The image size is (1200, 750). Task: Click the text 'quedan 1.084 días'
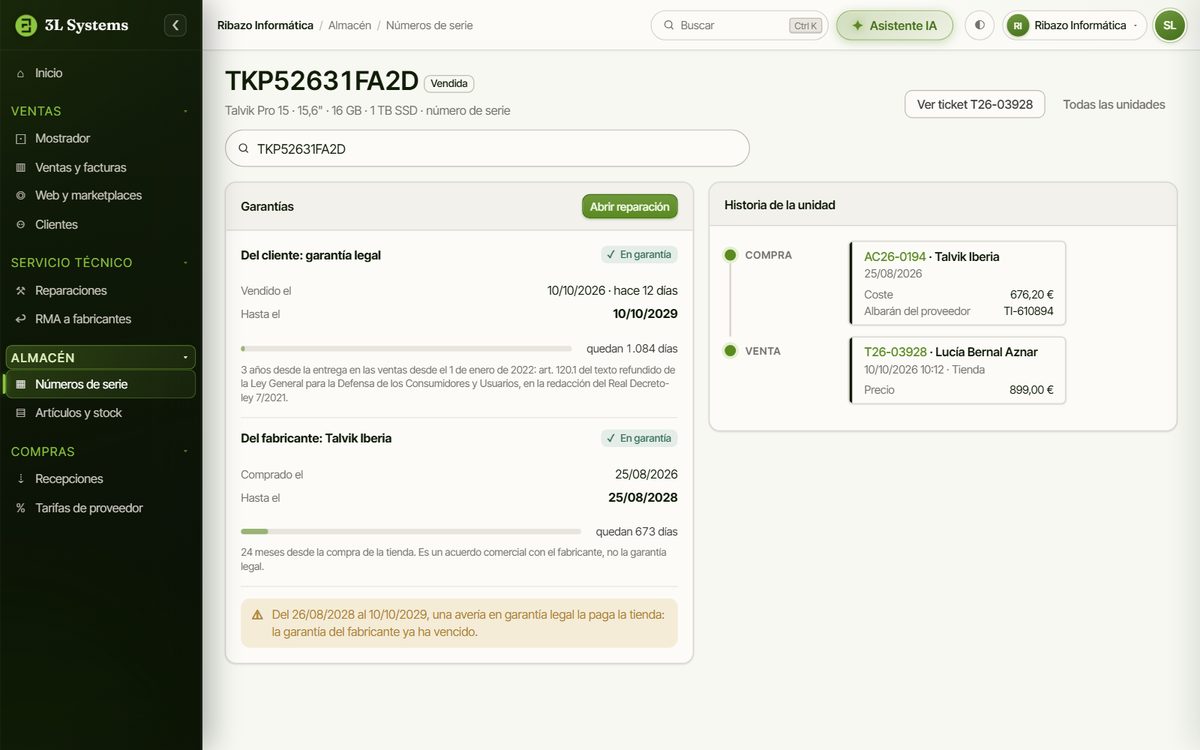(x=632, y=349)
